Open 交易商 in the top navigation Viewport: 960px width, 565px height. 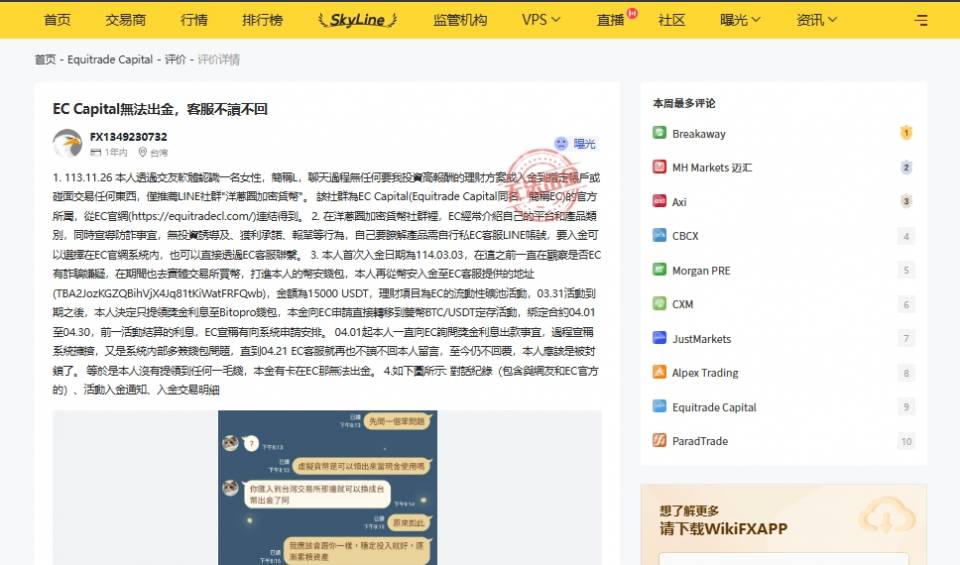[x=126, y=20]
